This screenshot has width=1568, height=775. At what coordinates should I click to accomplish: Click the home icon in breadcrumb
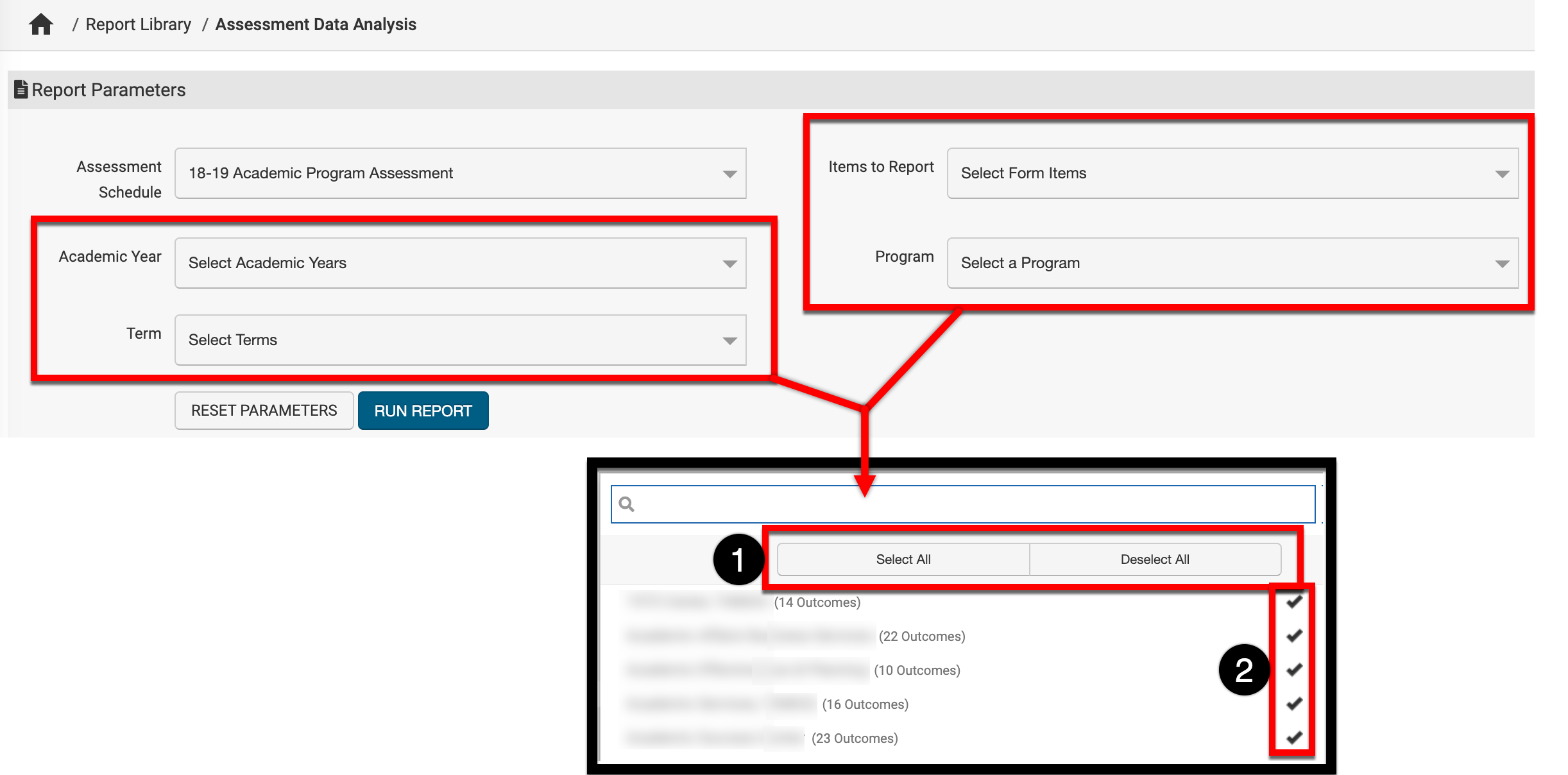pyautogui.click(x=41, y=24)
